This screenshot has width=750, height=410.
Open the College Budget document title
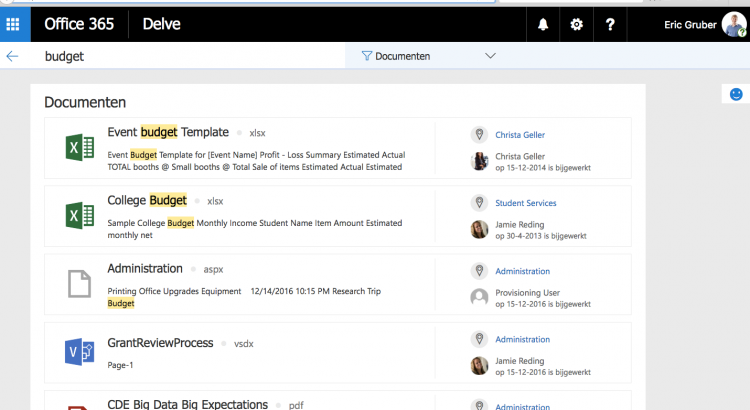coord(147,200)
